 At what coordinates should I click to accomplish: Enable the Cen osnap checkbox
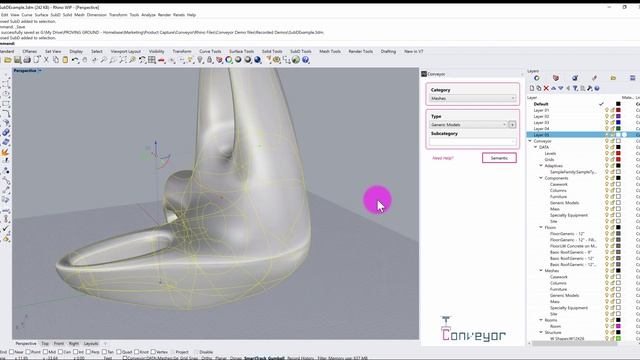(60, 352)
